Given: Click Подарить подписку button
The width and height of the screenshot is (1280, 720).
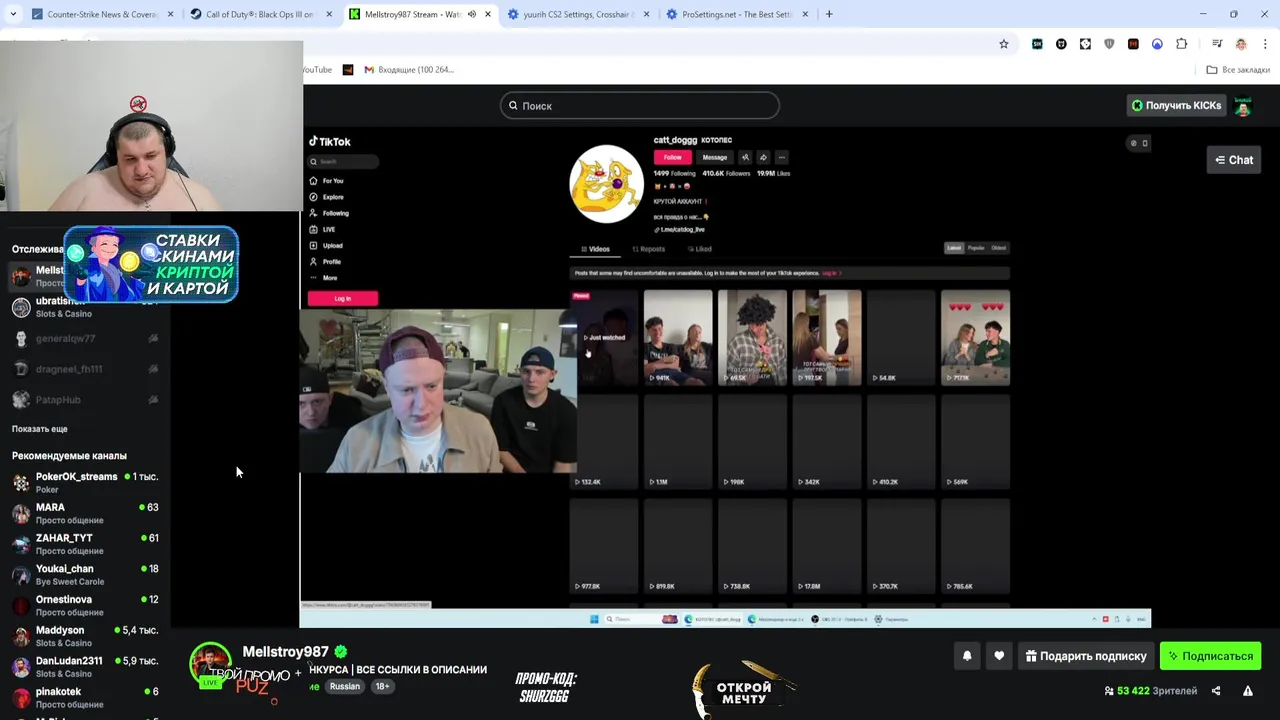Looking at the screenshot, I should click(1086, 656).
